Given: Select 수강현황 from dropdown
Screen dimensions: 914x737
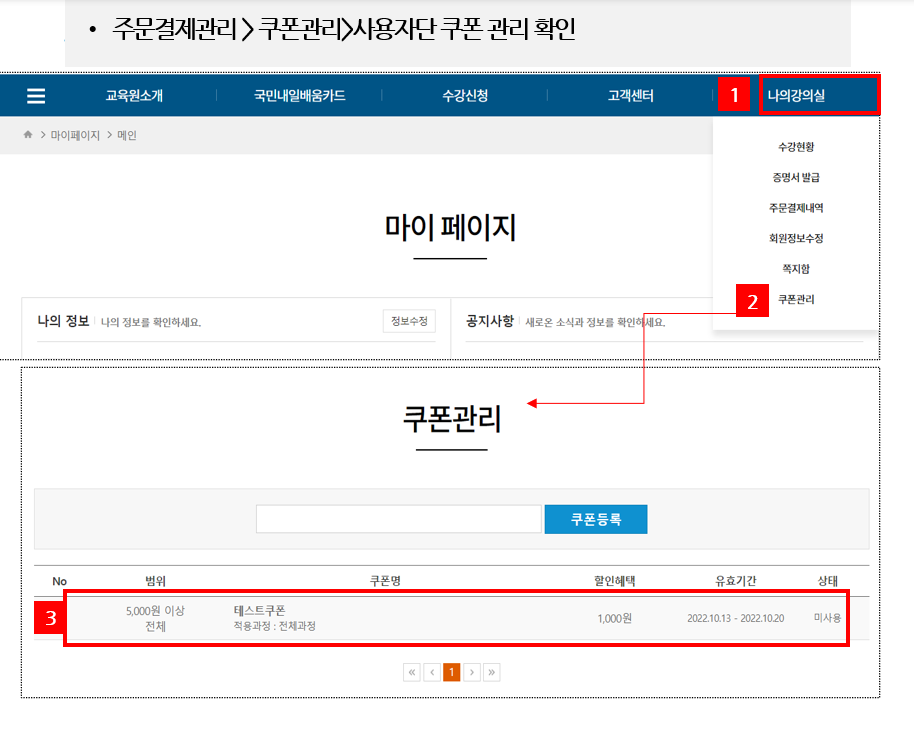Looking at the screenshot, I should pos(796,147).
